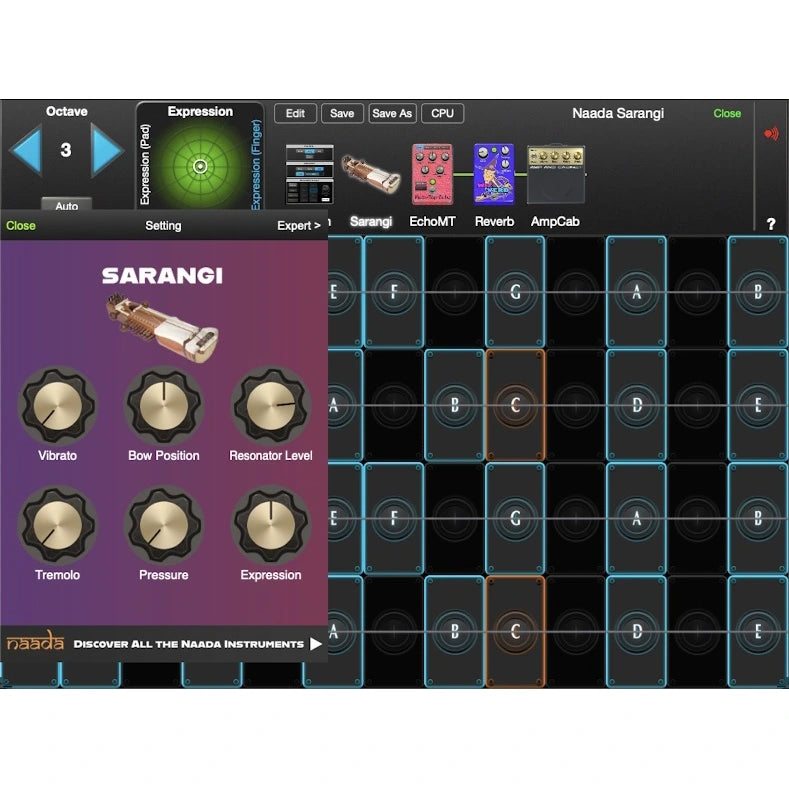Open the EchoMT pedal icon
Screen dimensions: 789x789
[x=432, y=174]
